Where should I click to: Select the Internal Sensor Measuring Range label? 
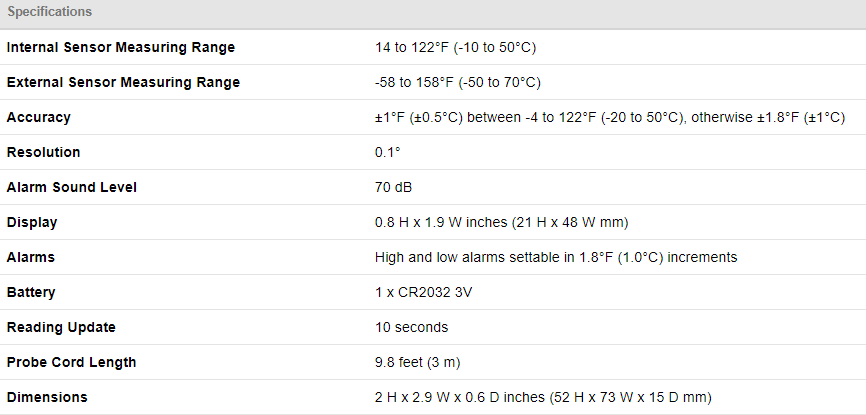[121, 47]
